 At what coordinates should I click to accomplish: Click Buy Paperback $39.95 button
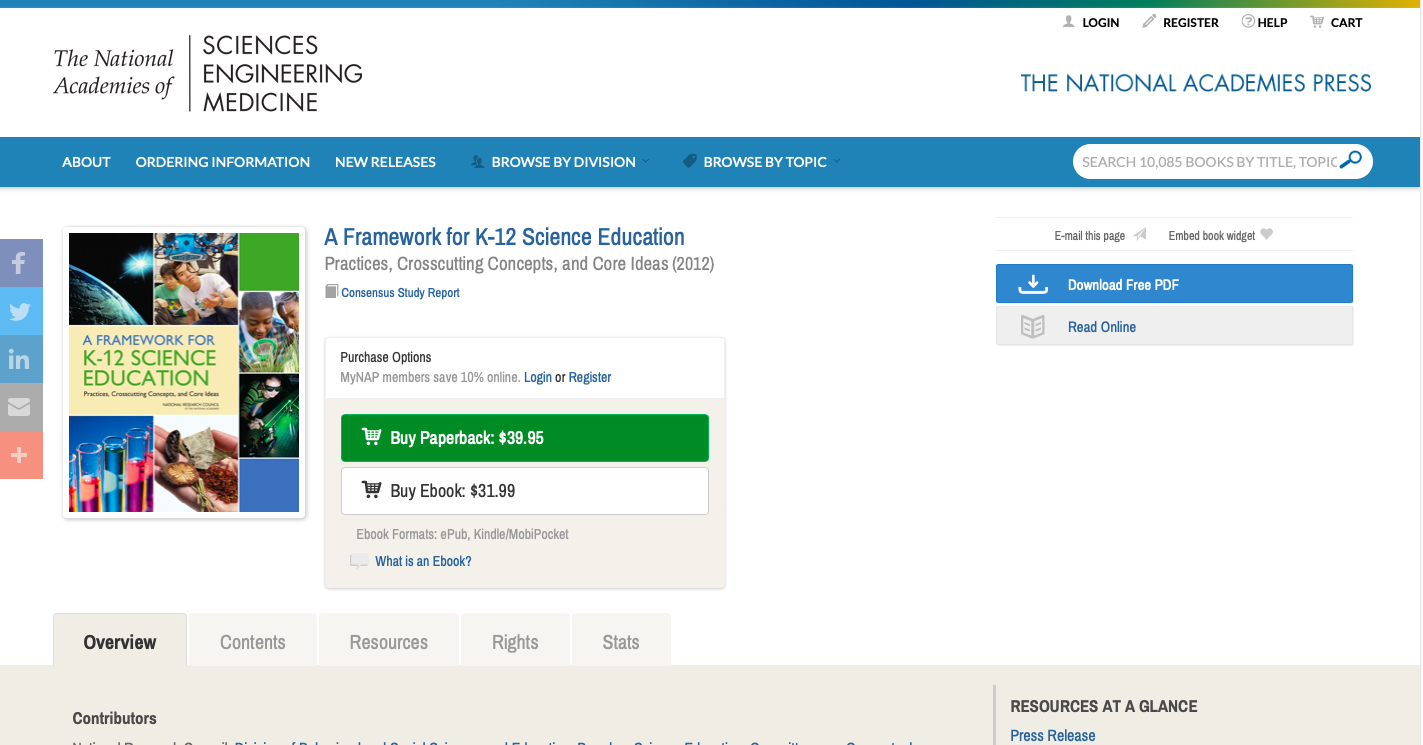pyautogui.click(x=524, y=438)
